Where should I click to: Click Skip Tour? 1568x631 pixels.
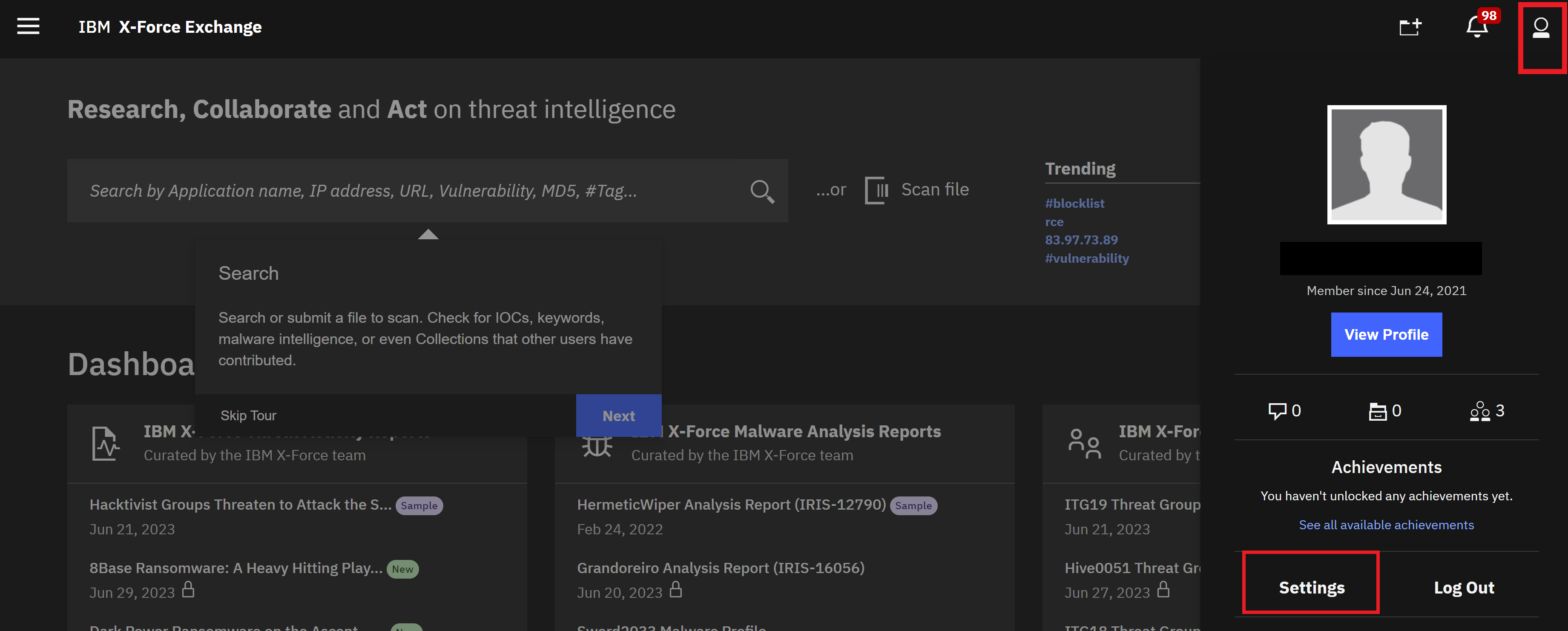(248, 416)
